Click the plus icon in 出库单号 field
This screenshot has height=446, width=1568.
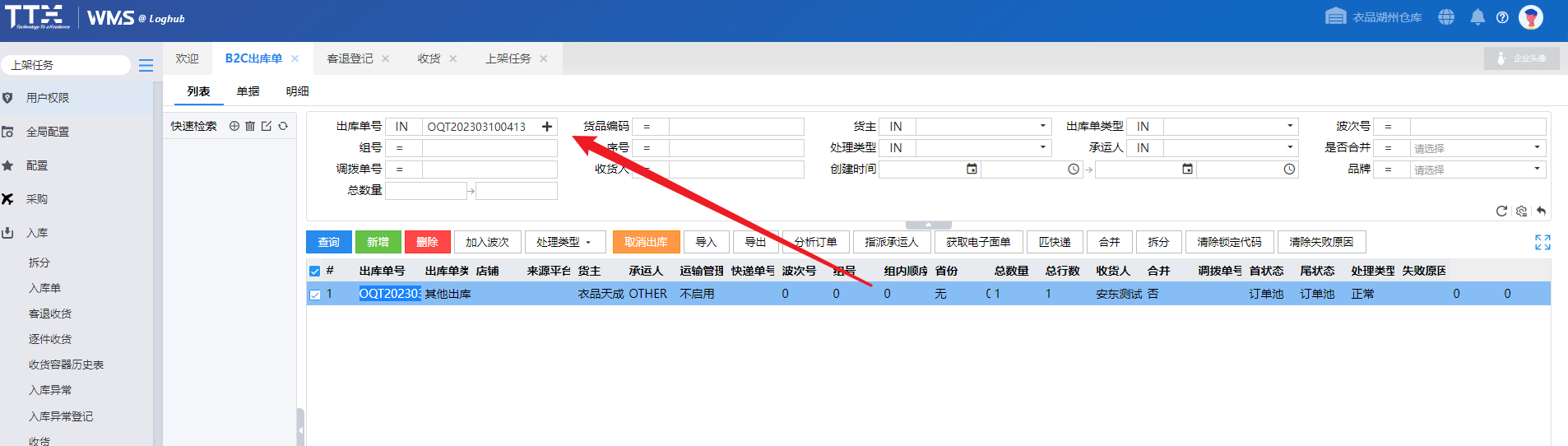pyautogui.click(x=547, y=126)
